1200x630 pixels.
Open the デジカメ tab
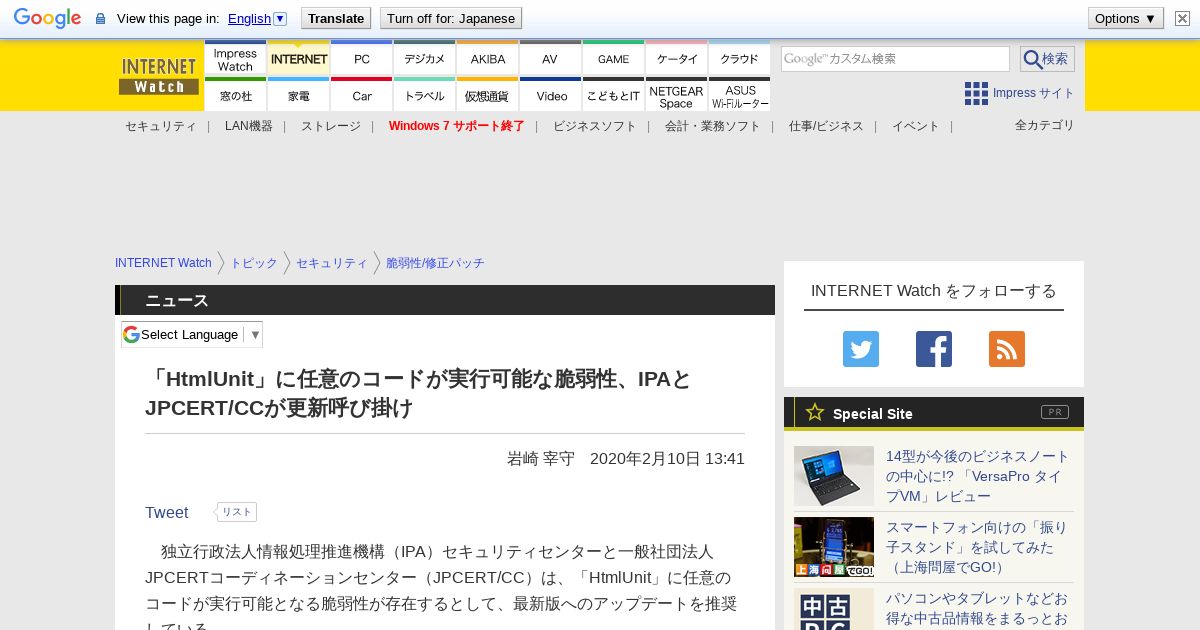(424, 59)
